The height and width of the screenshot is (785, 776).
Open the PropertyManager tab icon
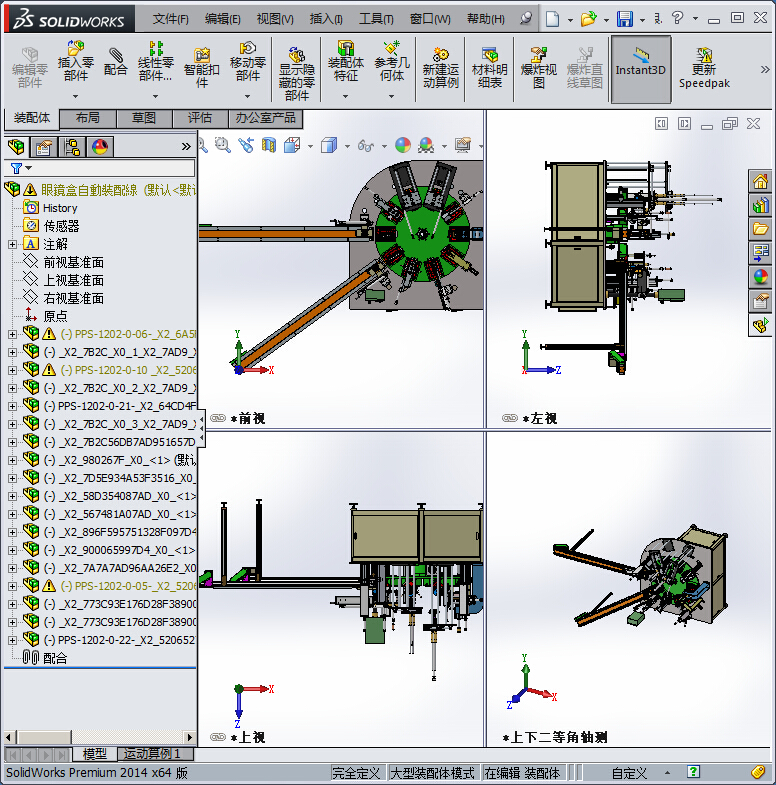(x=44, y=147)
